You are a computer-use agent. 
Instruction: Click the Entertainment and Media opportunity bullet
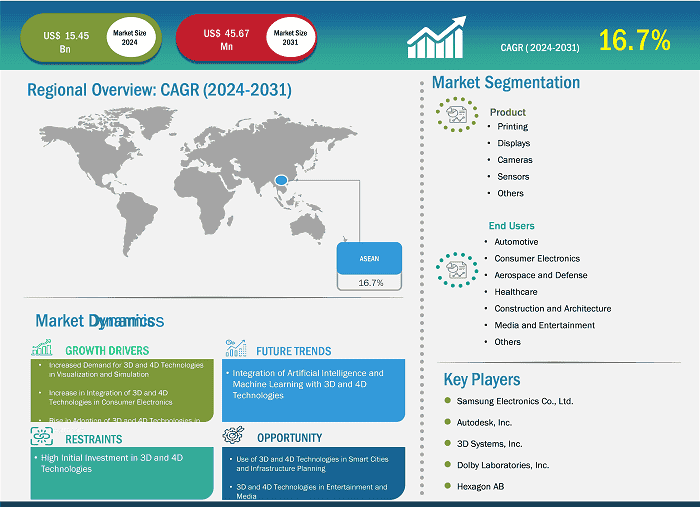coord(312,491)
